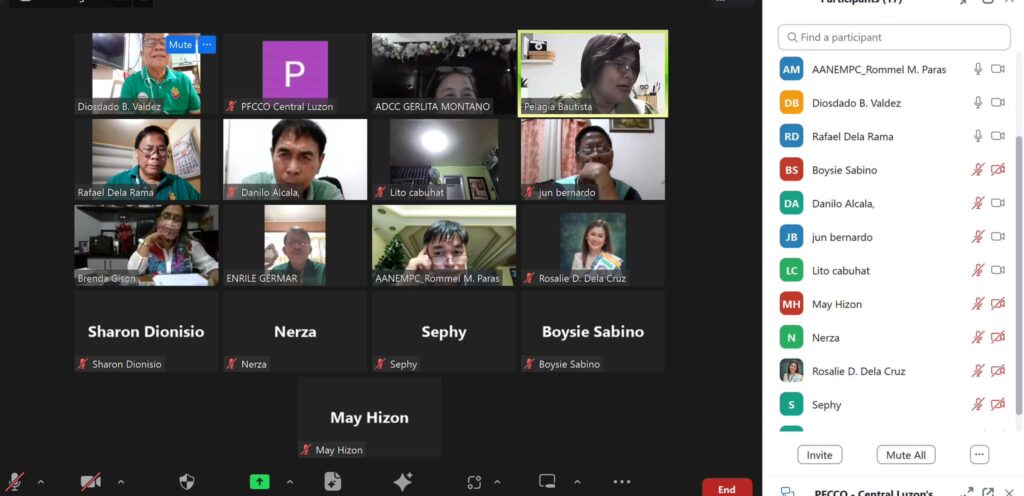Image resolution: width=1024 pixels, height=496 pixels.
Task: Select AANEMPC_Rommel M. Paras avatar in participant list
Action: (x=791, y=69)
